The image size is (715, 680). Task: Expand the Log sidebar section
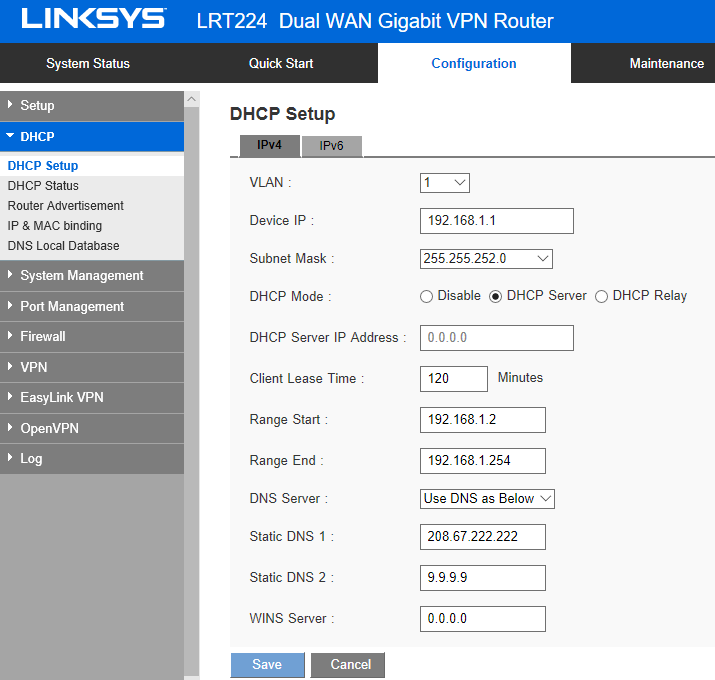point(92,458)
